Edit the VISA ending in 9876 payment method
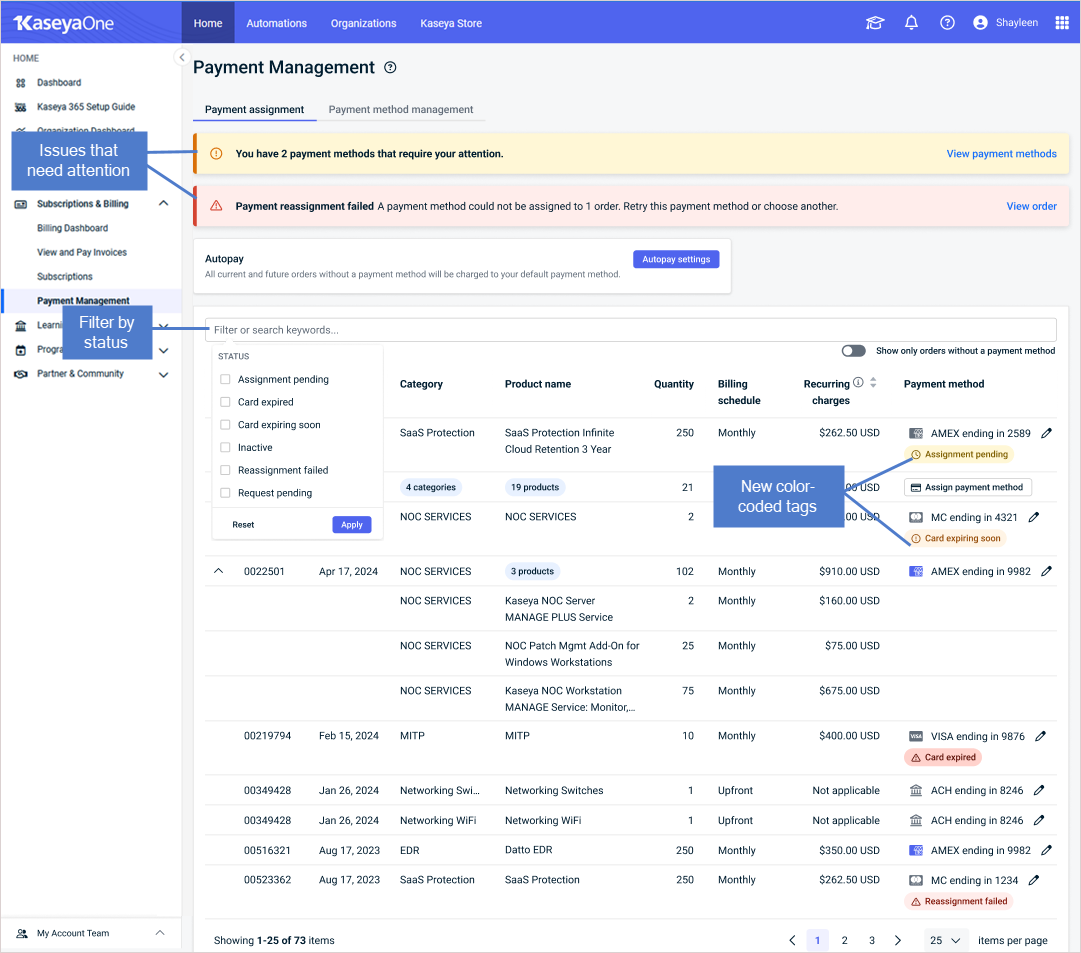1081x953 pixels. point(1040,736)
